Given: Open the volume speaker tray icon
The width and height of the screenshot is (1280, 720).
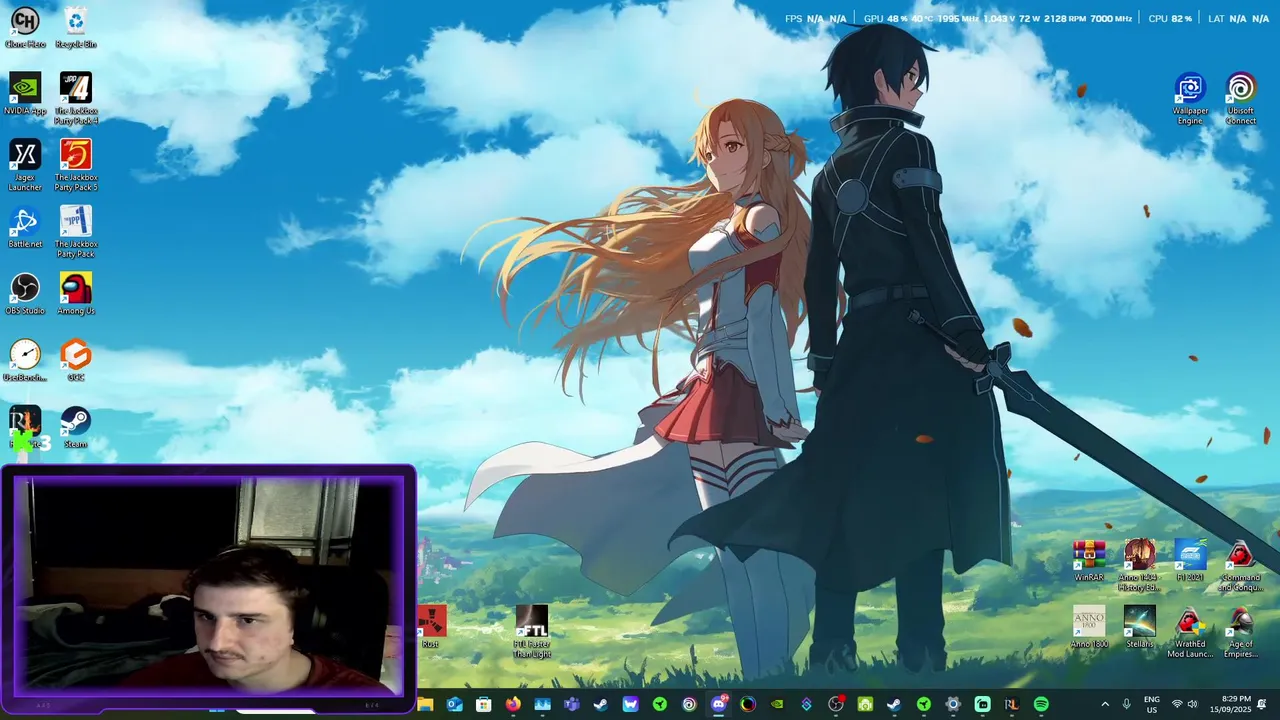Looking at the screenshot, I should click(x=1192, y=704).
